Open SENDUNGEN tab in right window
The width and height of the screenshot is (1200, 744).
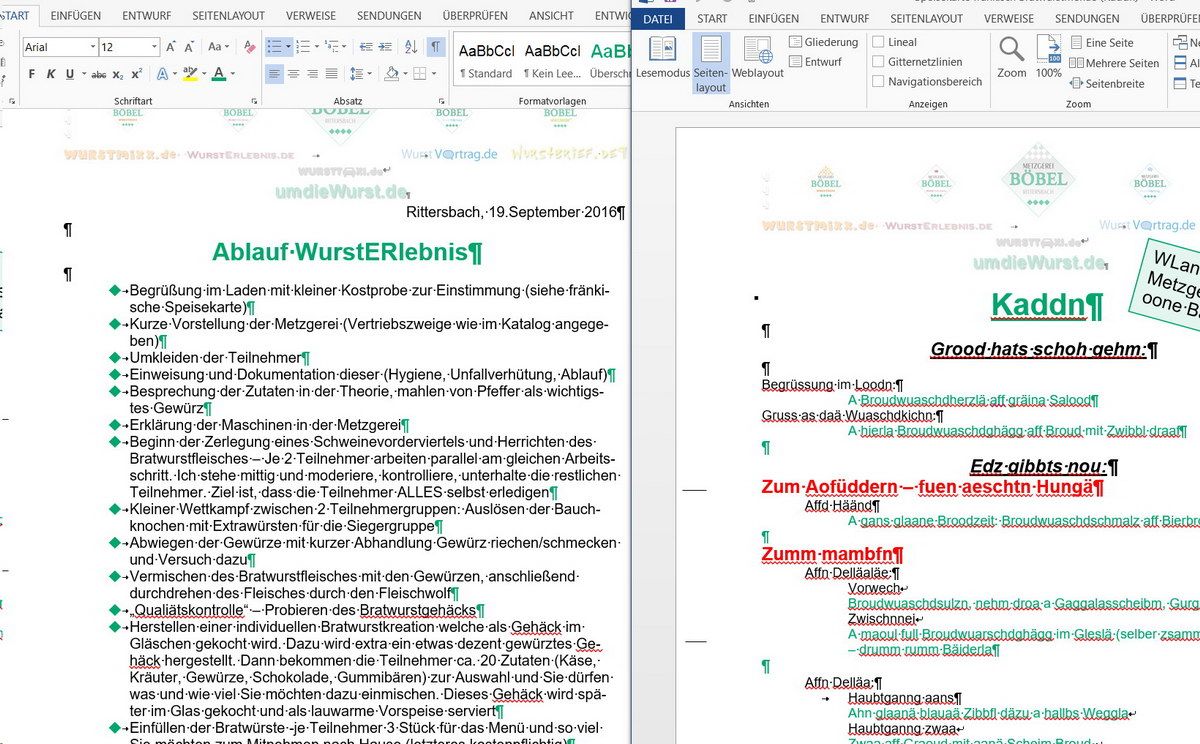point(1087,18)
